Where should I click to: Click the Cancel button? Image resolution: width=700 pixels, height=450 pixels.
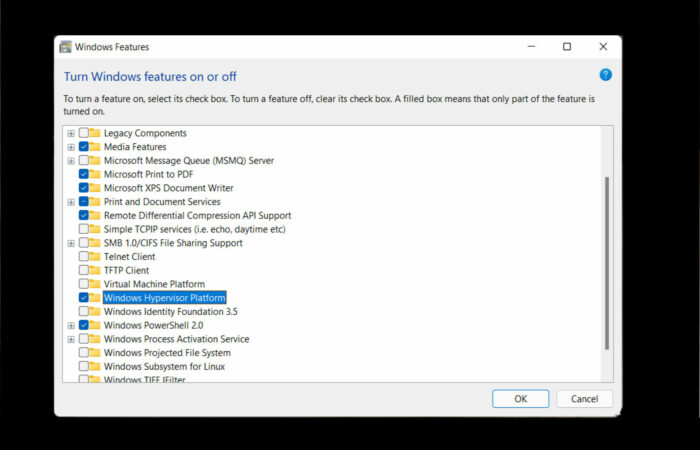pos(584,399)
